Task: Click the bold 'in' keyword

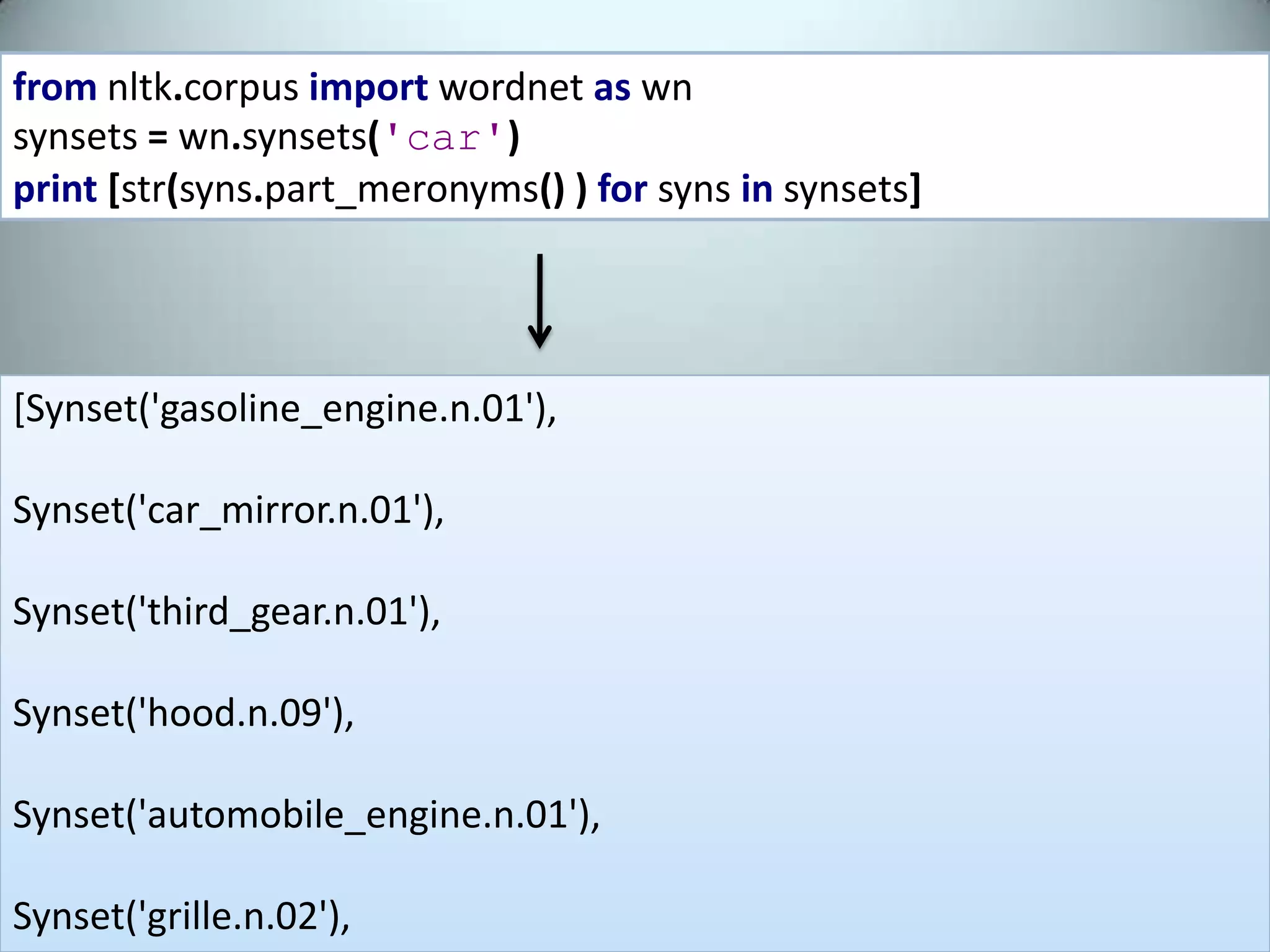Action: (757, 189)
